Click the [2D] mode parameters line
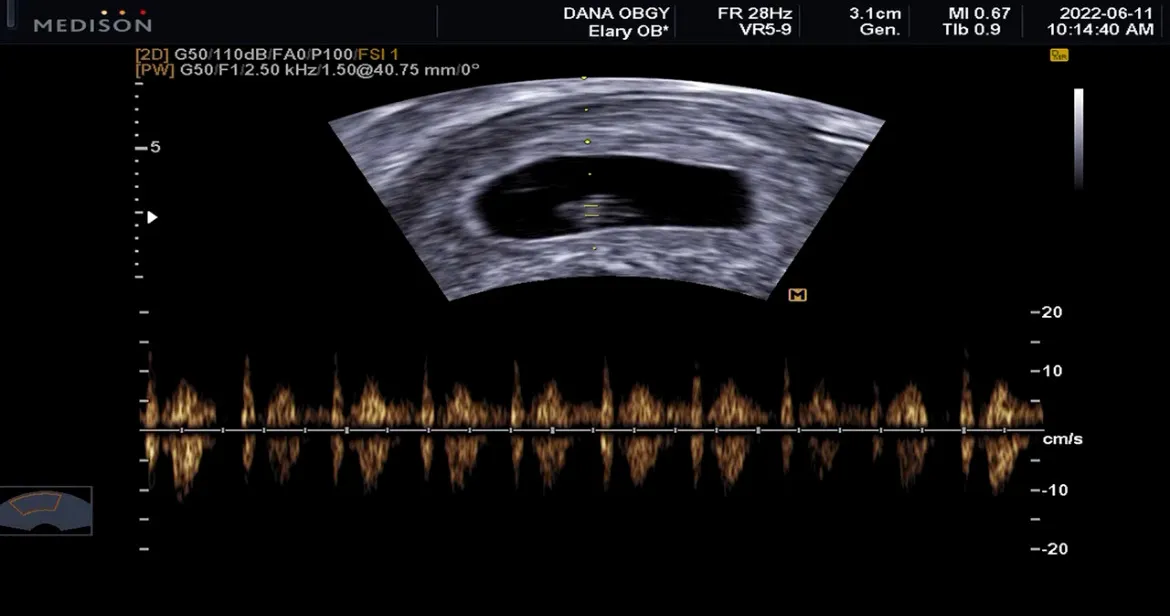The height and width of the screenshot is (616, 1170). tap(266, 54)
